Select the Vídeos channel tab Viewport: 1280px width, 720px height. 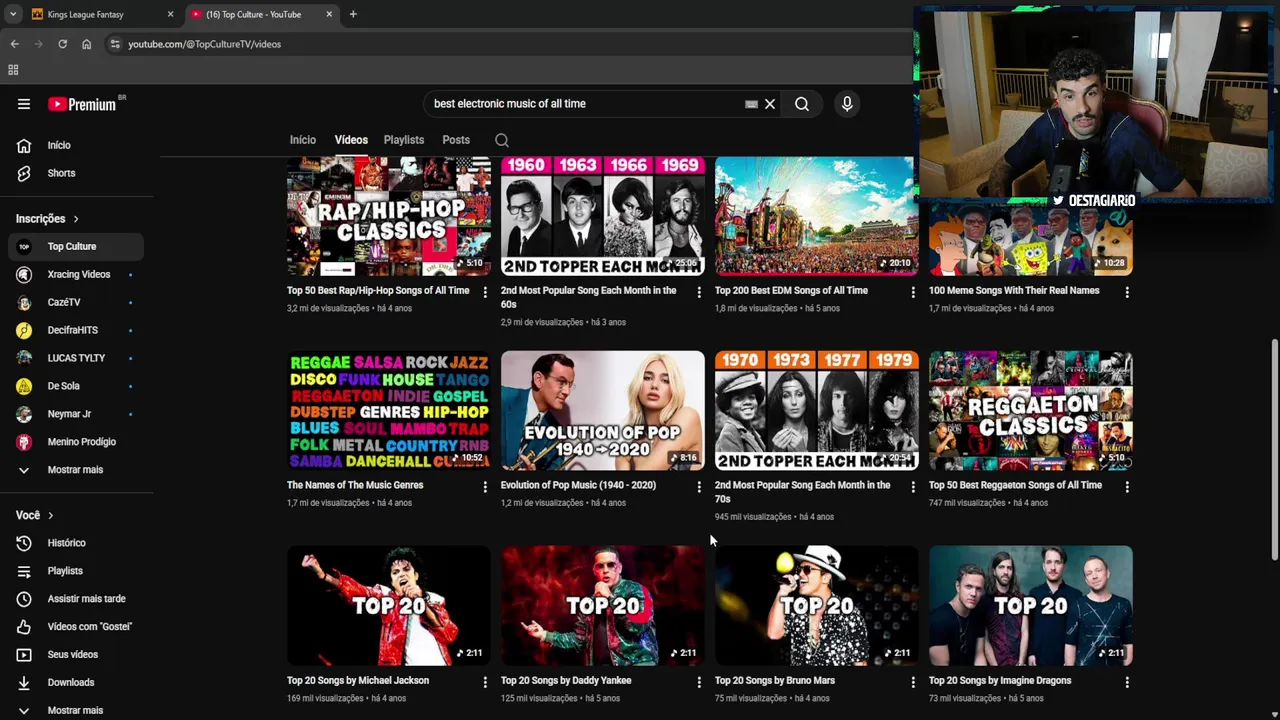(351, 140)
